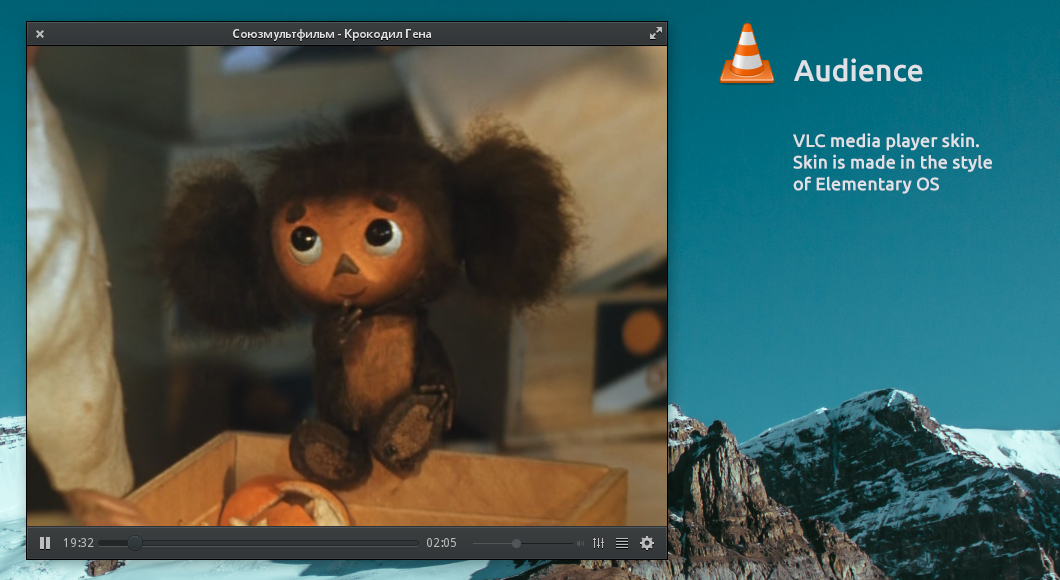Click the remaining time 02:05
Viewport: 1060px width, 580px height.
point(441,543)
